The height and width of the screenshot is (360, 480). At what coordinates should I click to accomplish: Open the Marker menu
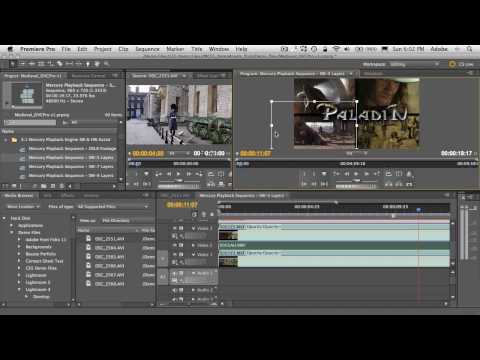pyautogui.click(x=175, y=49)
